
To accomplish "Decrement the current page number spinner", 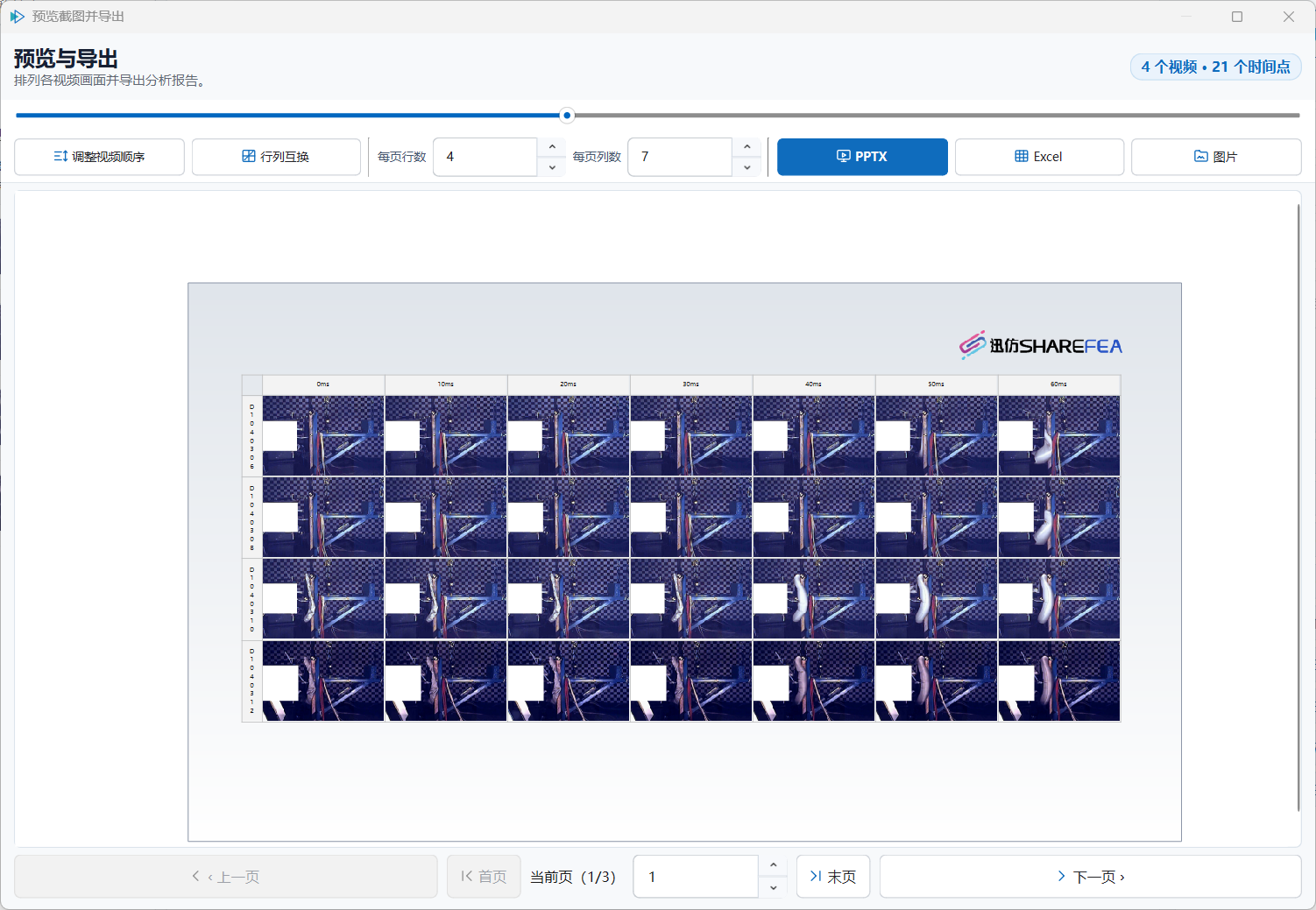I will click(773, 887).
